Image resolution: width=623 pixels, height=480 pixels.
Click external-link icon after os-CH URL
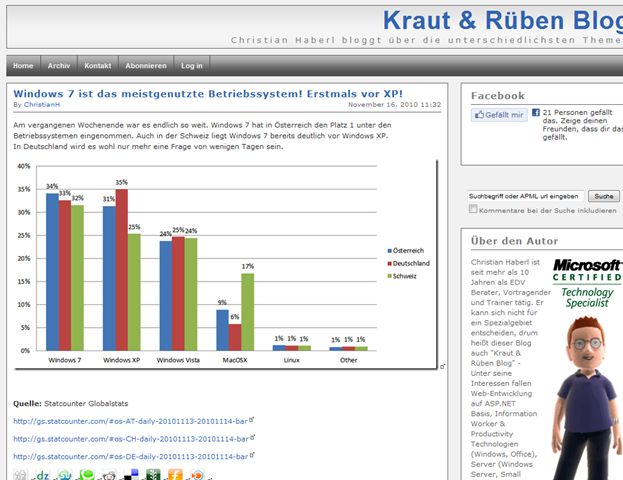point(253,437)
